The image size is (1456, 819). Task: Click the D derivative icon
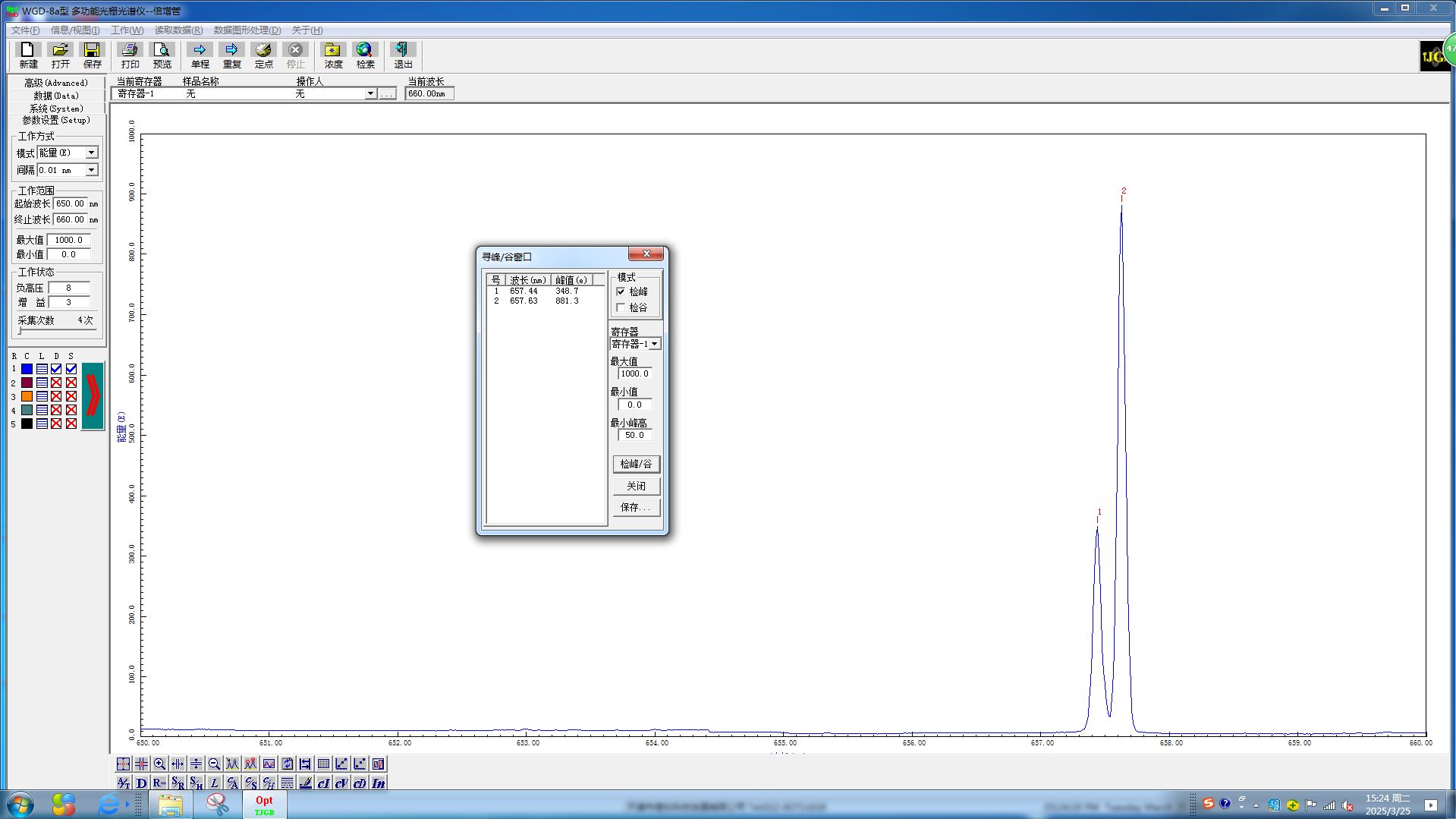[x=141, y=783]
